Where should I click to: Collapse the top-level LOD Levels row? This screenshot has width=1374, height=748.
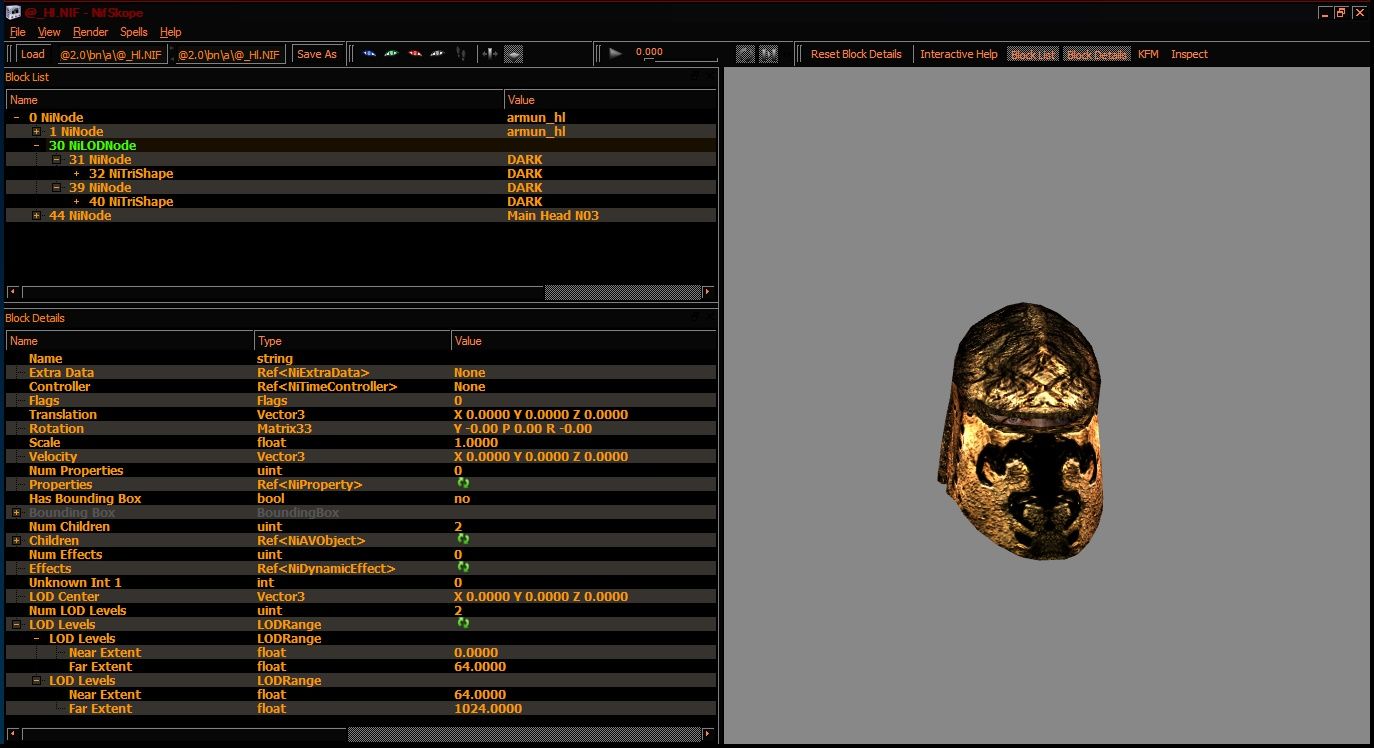click(16, 625)
